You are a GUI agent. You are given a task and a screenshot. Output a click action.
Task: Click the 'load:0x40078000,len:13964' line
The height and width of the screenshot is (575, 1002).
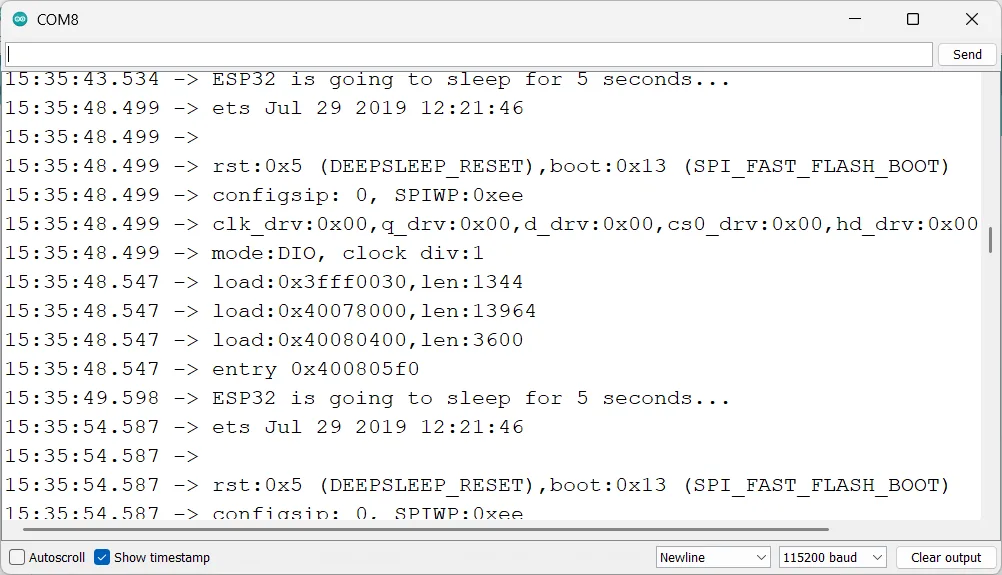click(x=271, y=311)
